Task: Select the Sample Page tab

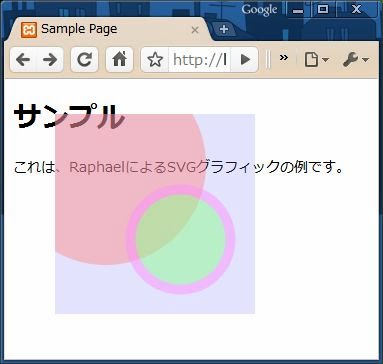Action: 110,29
